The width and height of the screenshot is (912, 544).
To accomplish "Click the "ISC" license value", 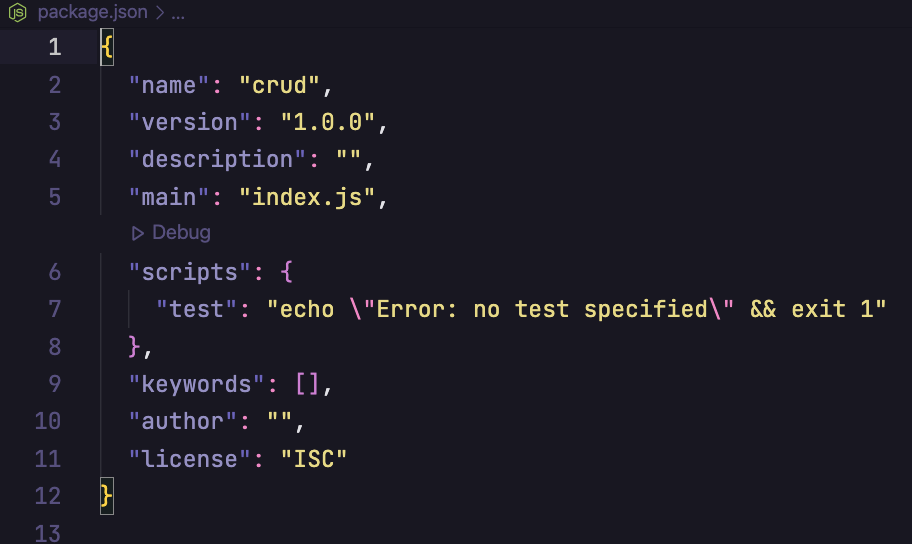I will click(314, 459).
